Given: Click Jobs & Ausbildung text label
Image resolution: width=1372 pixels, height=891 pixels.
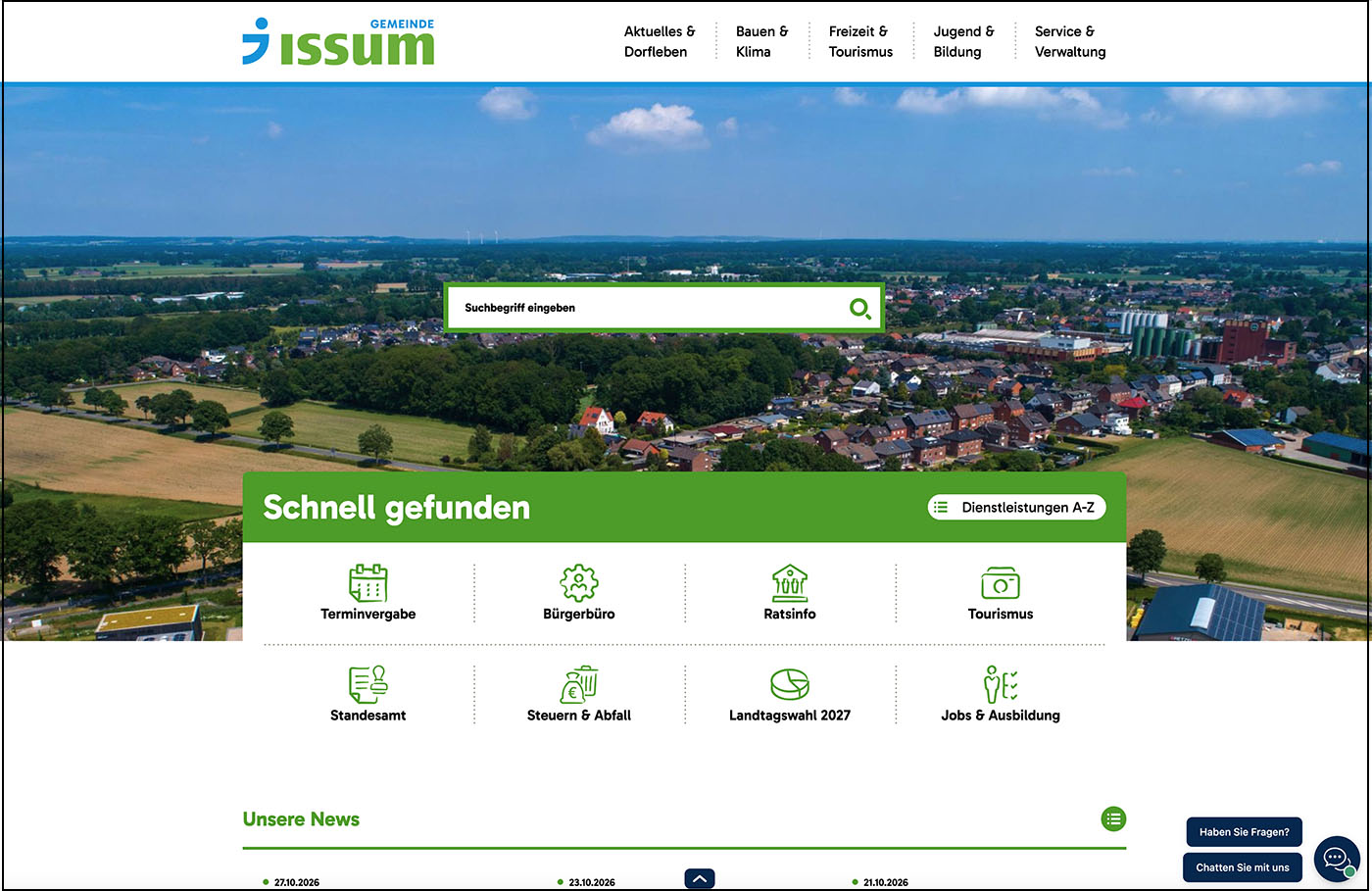Looking at the screenshot, I should click(1001, 716).
